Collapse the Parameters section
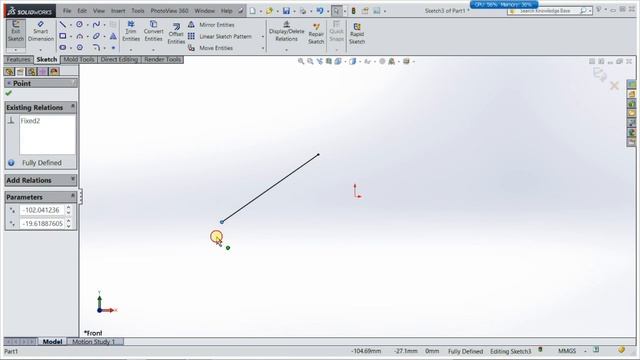Image resolution: width=640 pixels, height=360 pixels. [x=73, y=196]
